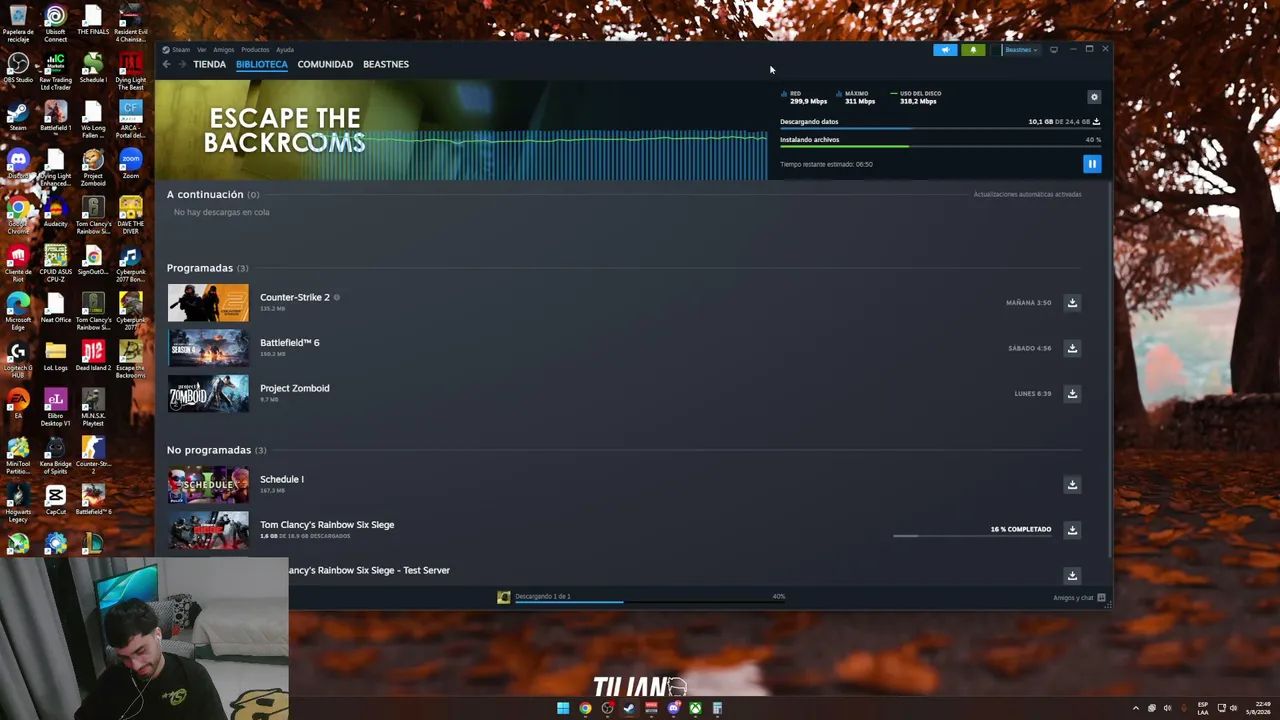Click the Schedule I title link
The width and height of the screenshot is (1280, 720).
point(282,479)
